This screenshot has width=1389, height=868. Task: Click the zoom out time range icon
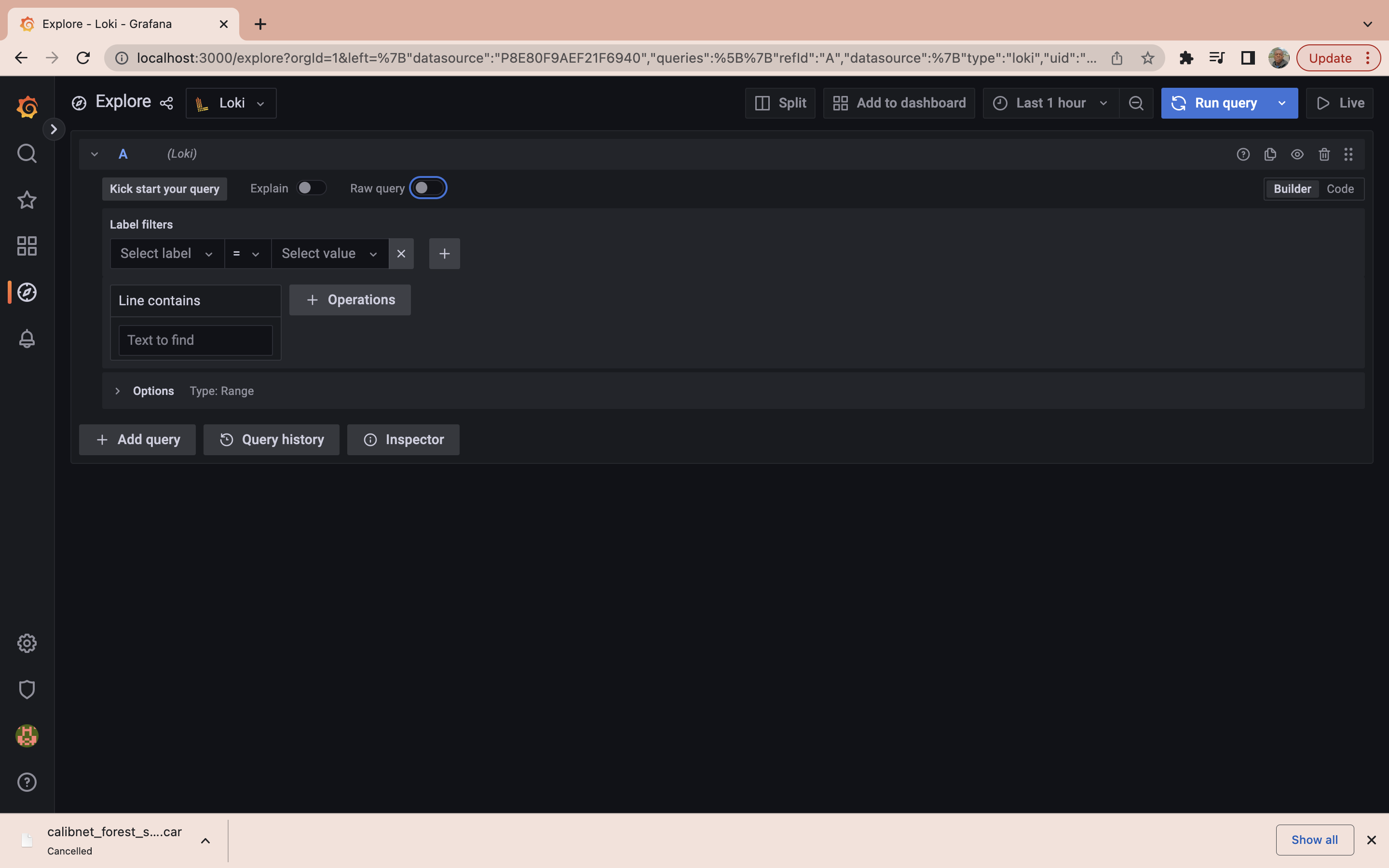[x=1136, y=103]
